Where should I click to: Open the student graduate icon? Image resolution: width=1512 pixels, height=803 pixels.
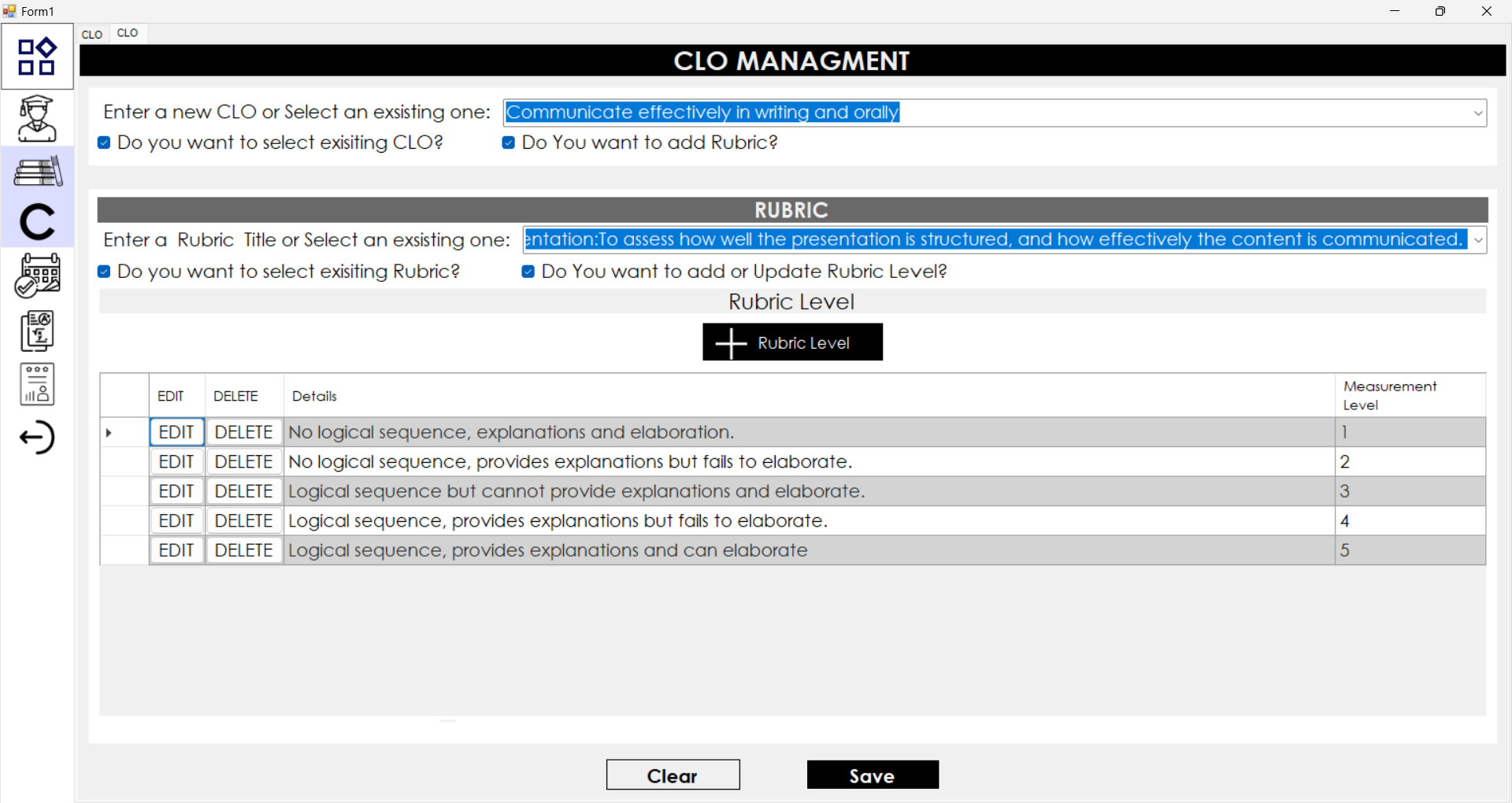[37, 118]
